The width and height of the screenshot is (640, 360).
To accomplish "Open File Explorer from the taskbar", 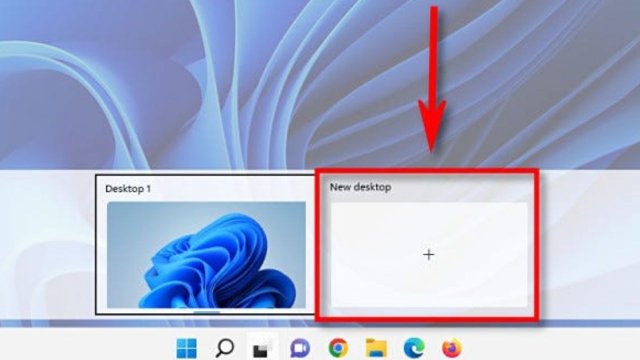I will coord(376,348).
